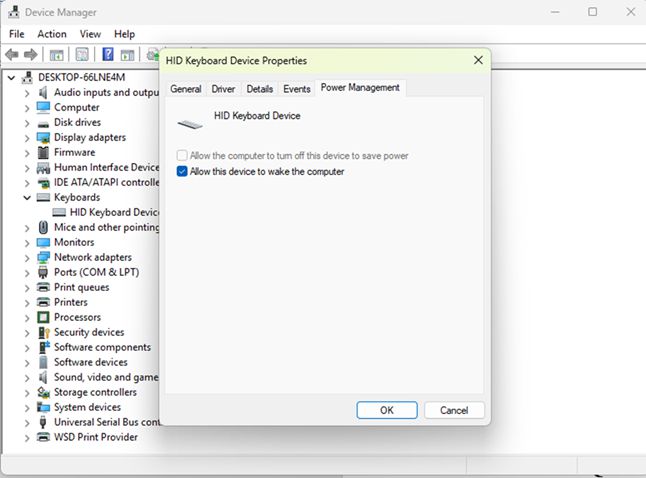646x478 pixels.
Task: Click the Cancel button
Action: pyautogui.click(x=454, y=410)
